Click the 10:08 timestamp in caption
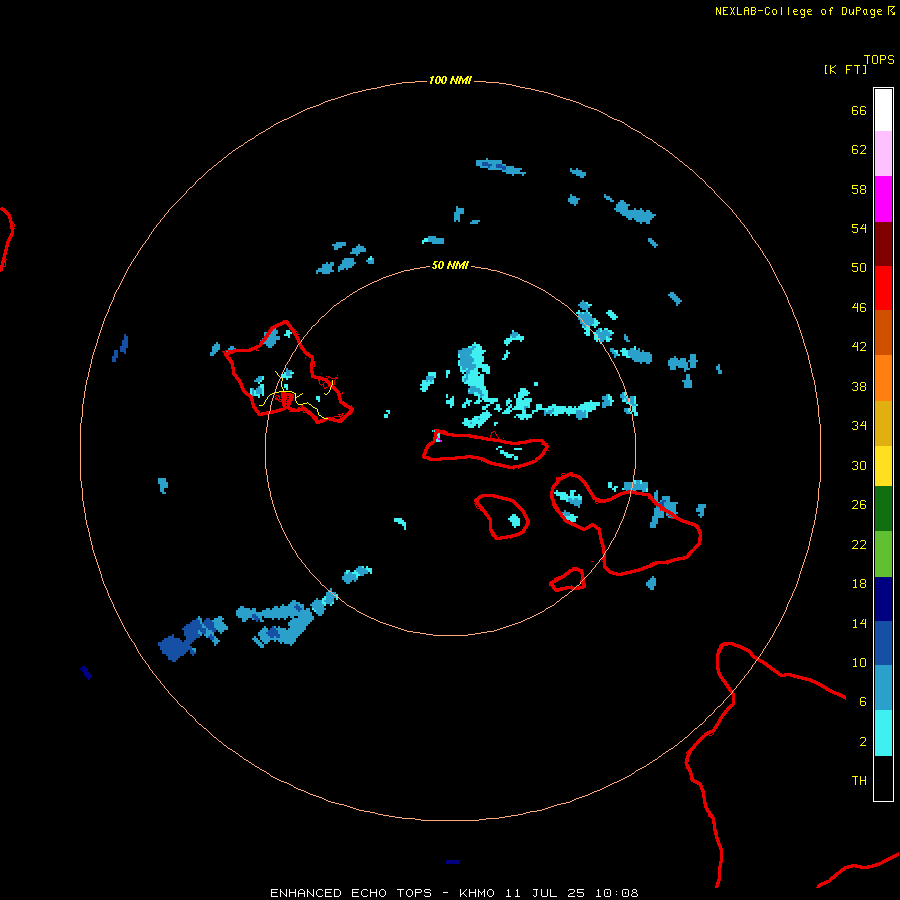Viewport: 900px width, 900px height. [616, 893]
